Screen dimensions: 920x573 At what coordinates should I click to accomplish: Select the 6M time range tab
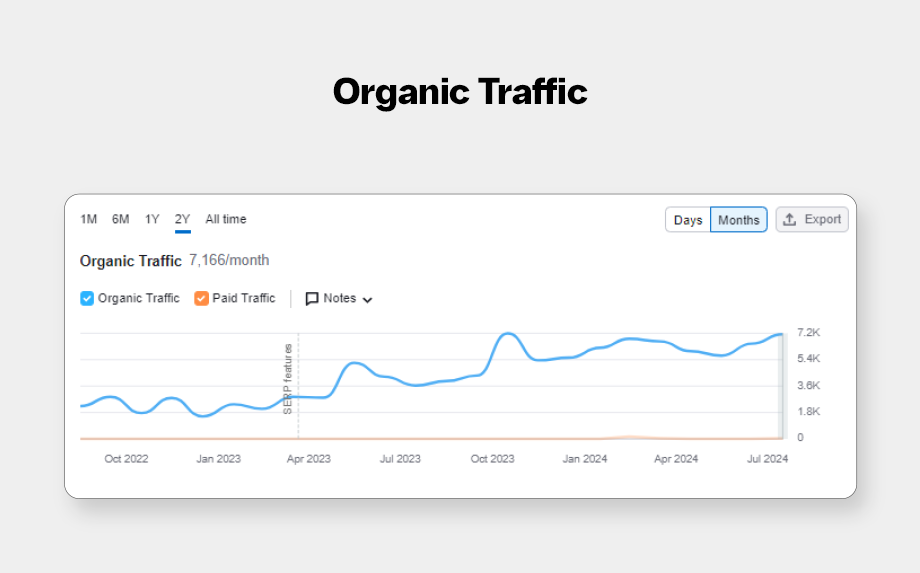tap(121, 219)
